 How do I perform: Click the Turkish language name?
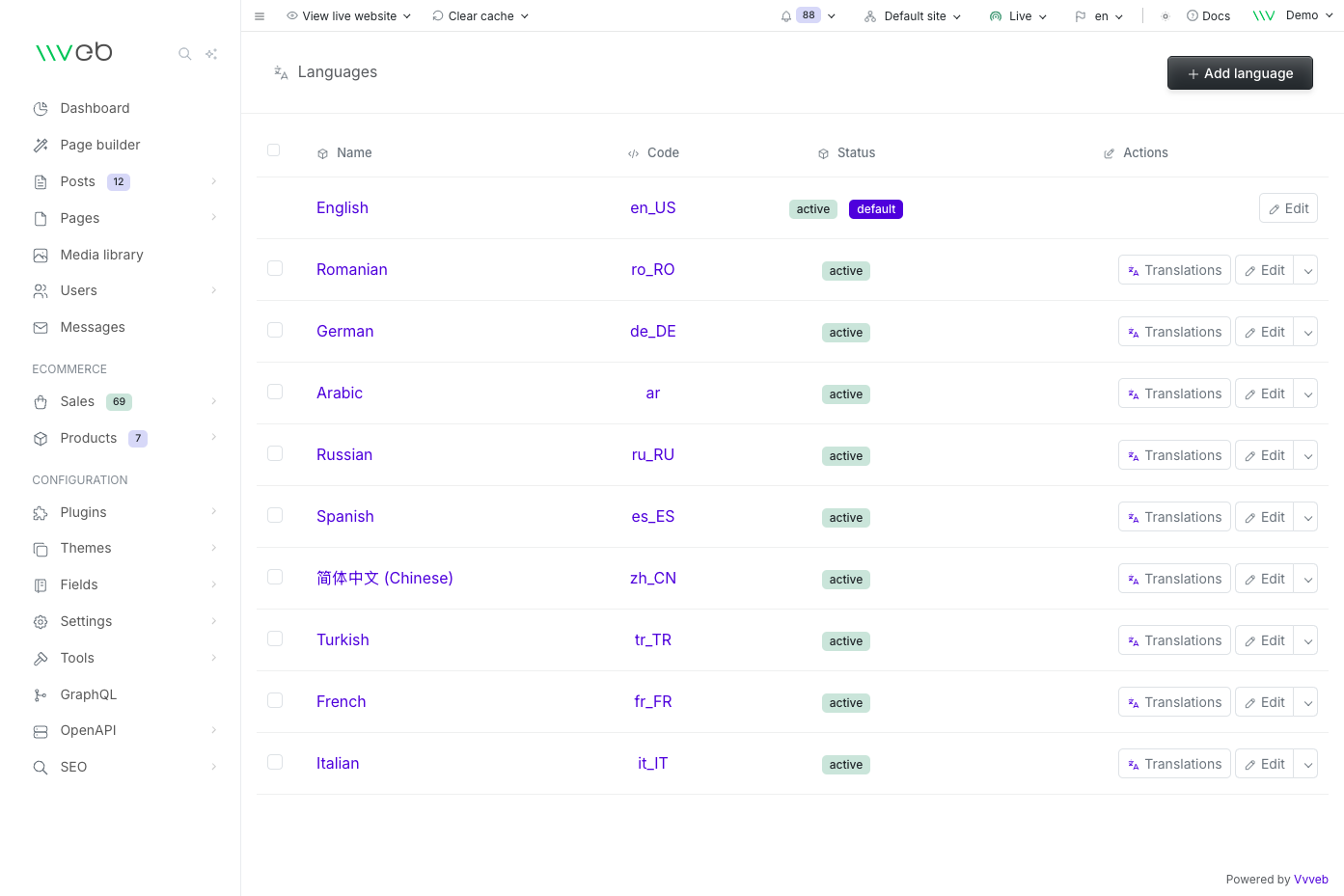pos(343,640)
